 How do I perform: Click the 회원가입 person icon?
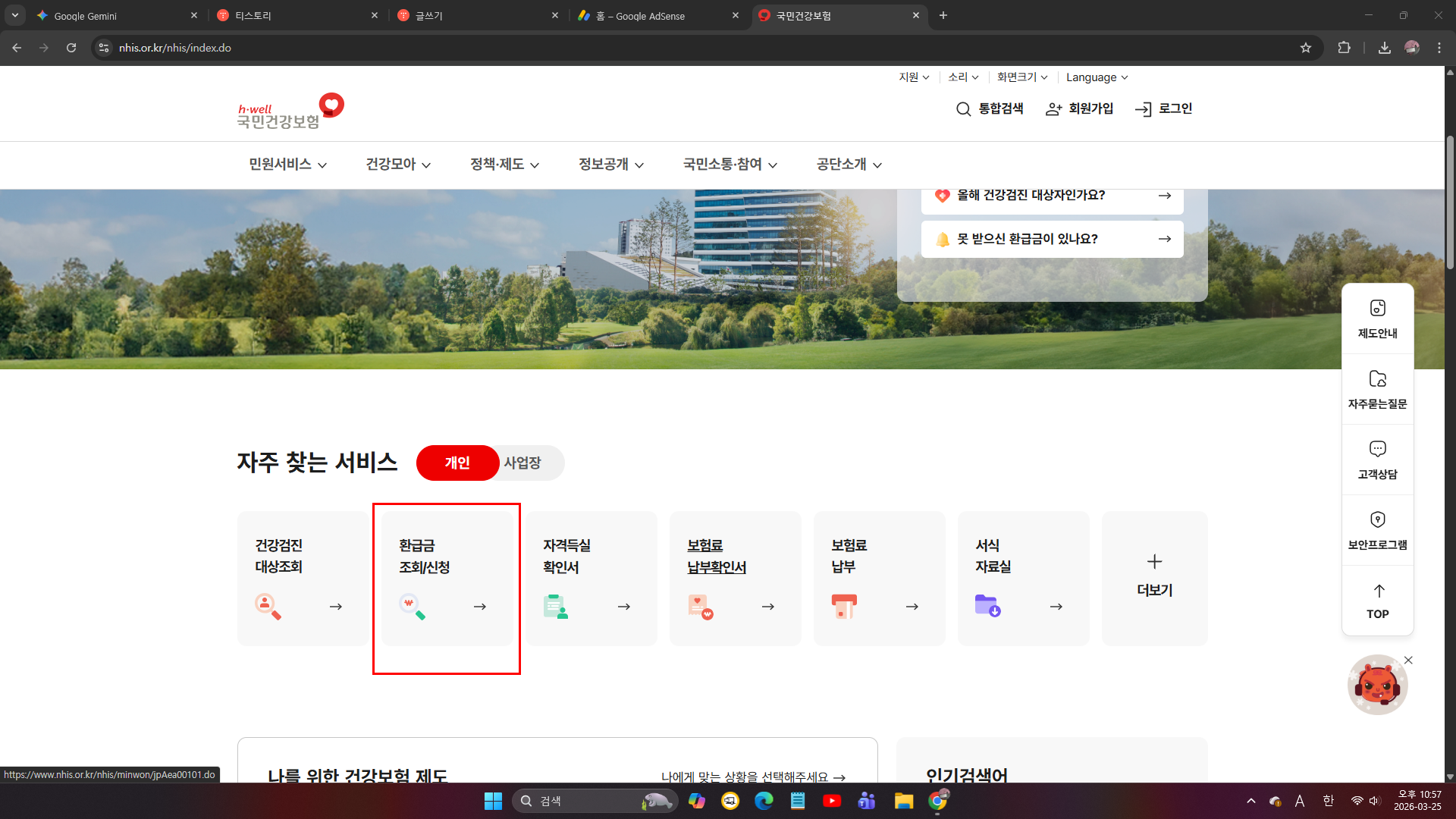point(1053,108)
